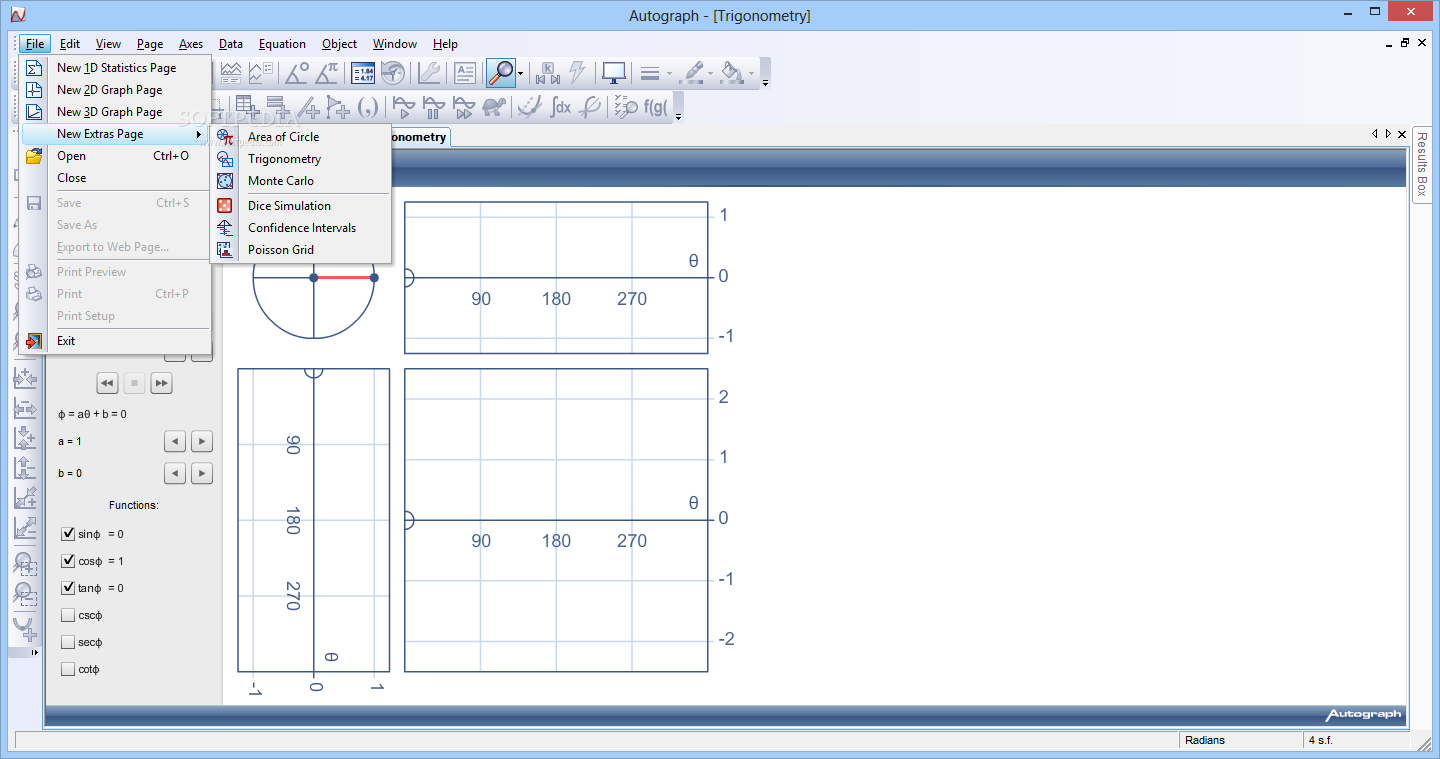
Task: Click the pause wave plotting icon
Action: (433, 106)
